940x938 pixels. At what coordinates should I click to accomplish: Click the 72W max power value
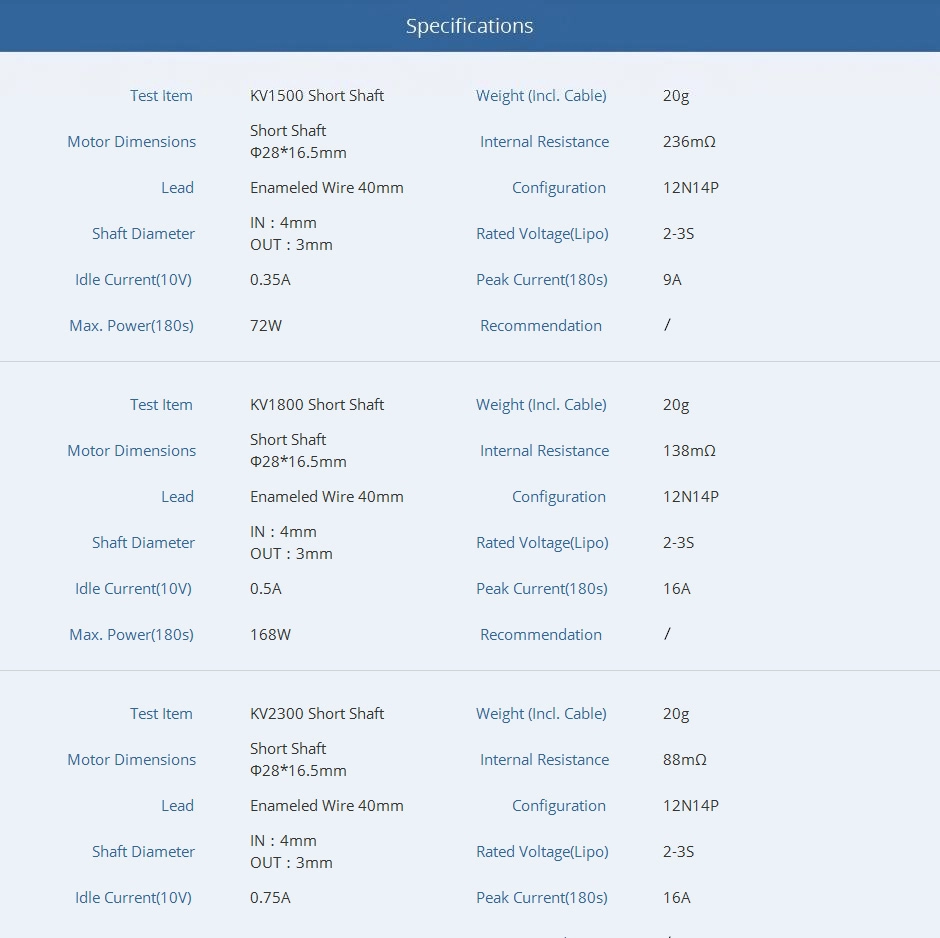pyautogui.click(x=266, y=326)
